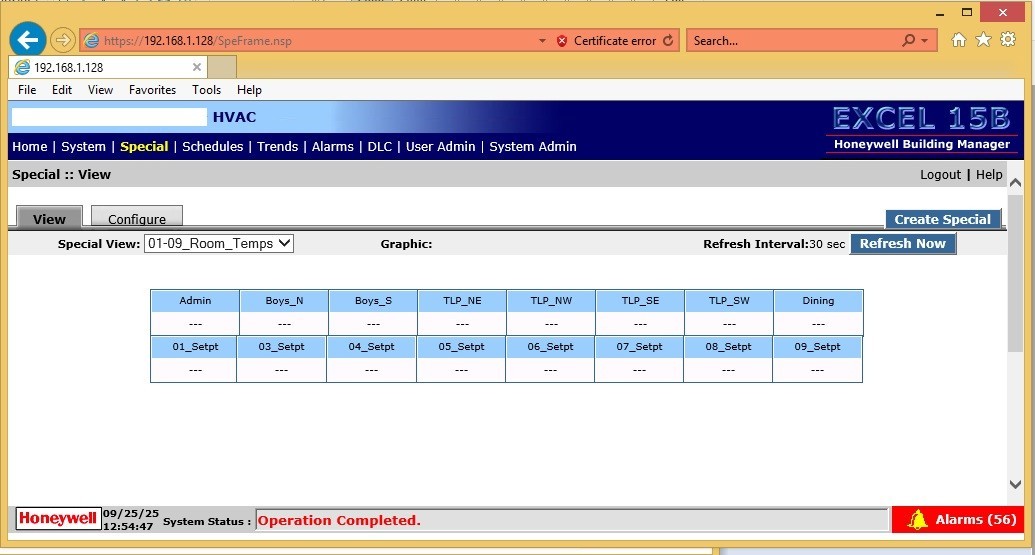The height and width of the screenshot is (555, 1035).
Task: Click the Honeywell logo in status bar
Action: tap(58, 519)
